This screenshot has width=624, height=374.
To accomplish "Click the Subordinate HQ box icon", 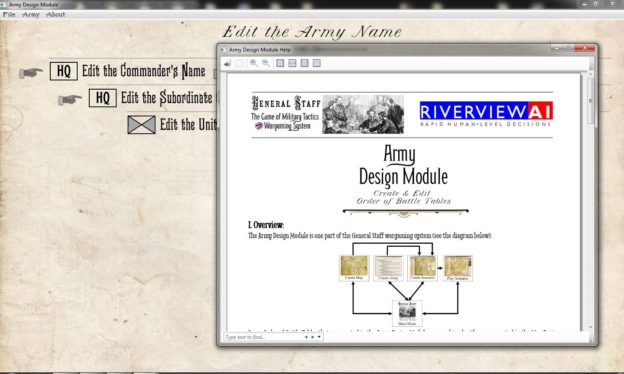I will click(103, 98).
